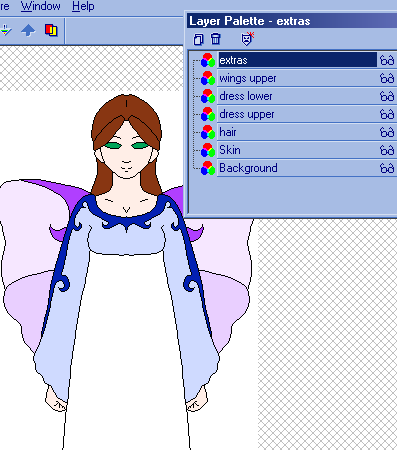Click the RGB icon beside Skin layer
This screenshot has height=450, width=397.
[208, 150]
